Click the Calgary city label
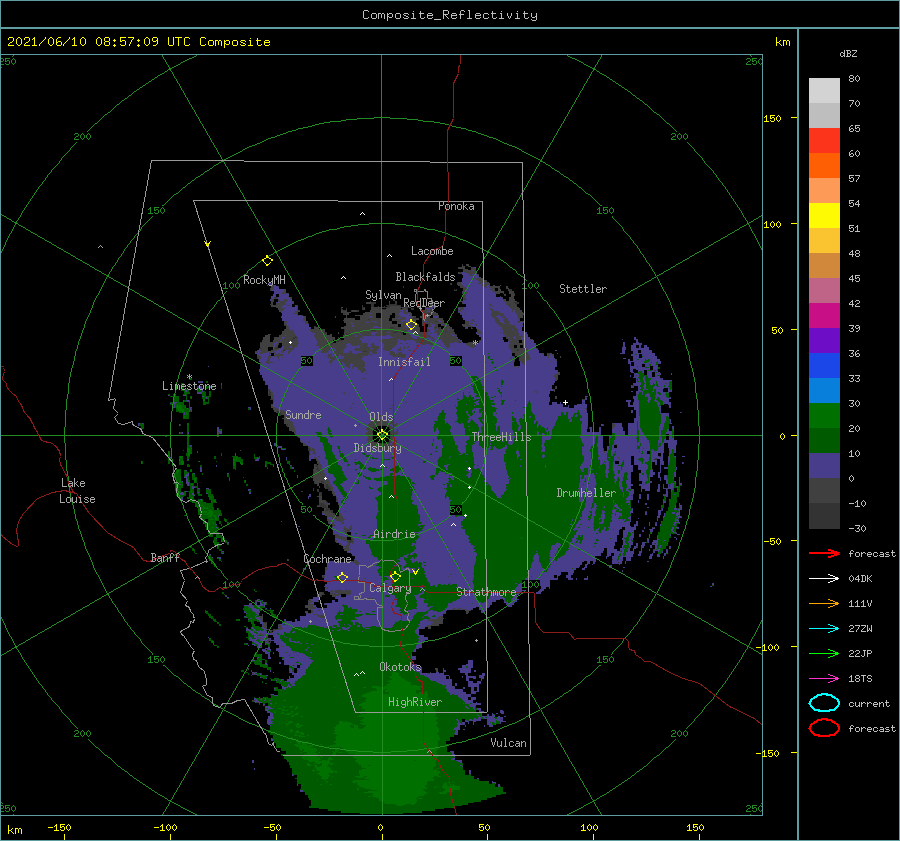The height and width of the screenshot is (841, 900). coord(390,588)
